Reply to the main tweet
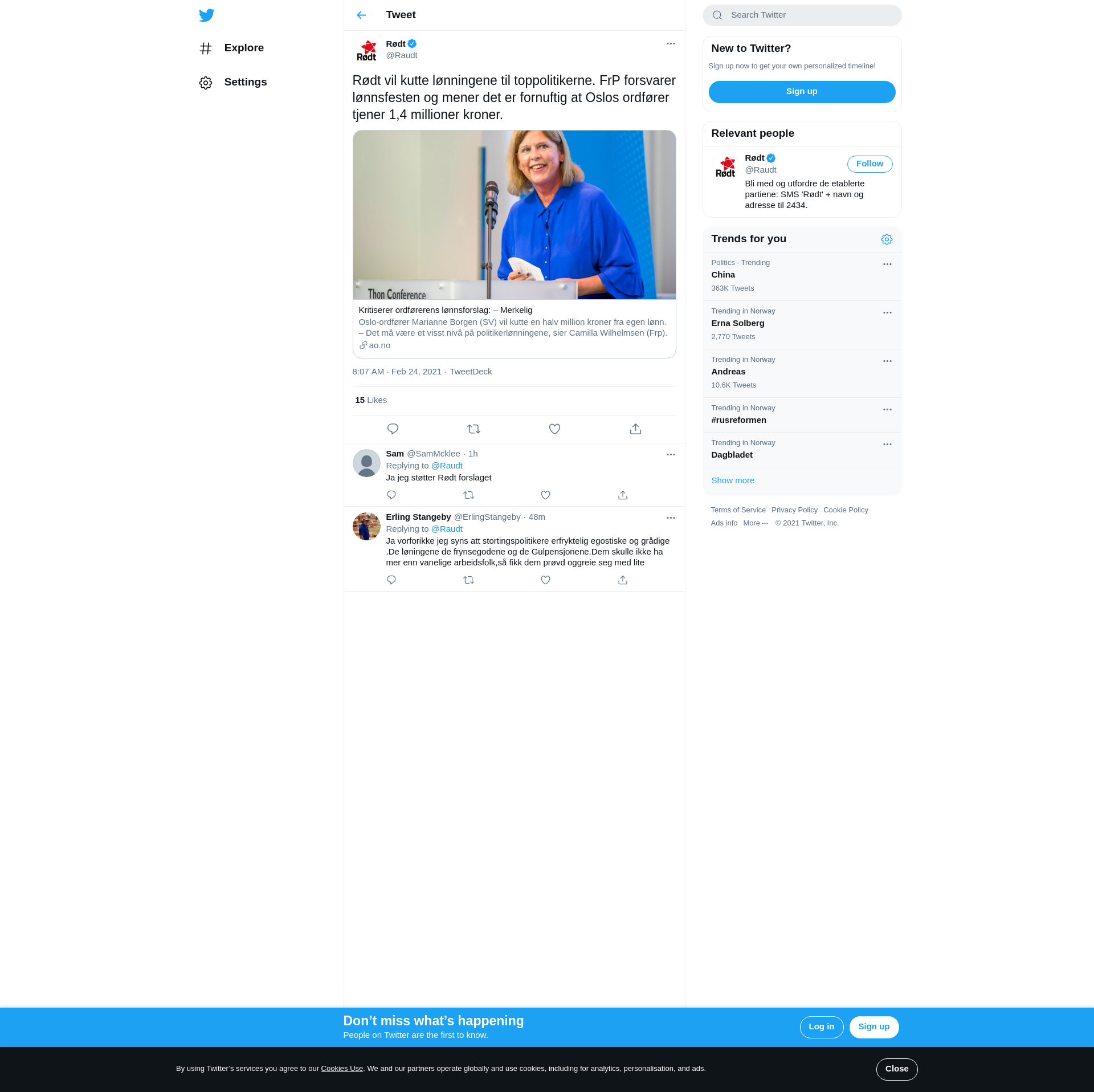This screenshot has width=1094, height=1092. [393, 429]
